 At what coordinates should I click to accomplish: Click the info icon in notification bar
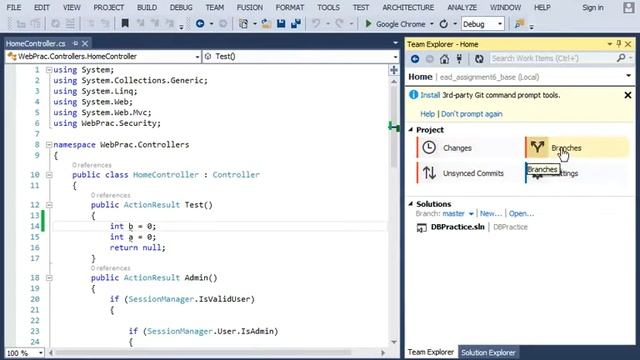click(413, 95)
